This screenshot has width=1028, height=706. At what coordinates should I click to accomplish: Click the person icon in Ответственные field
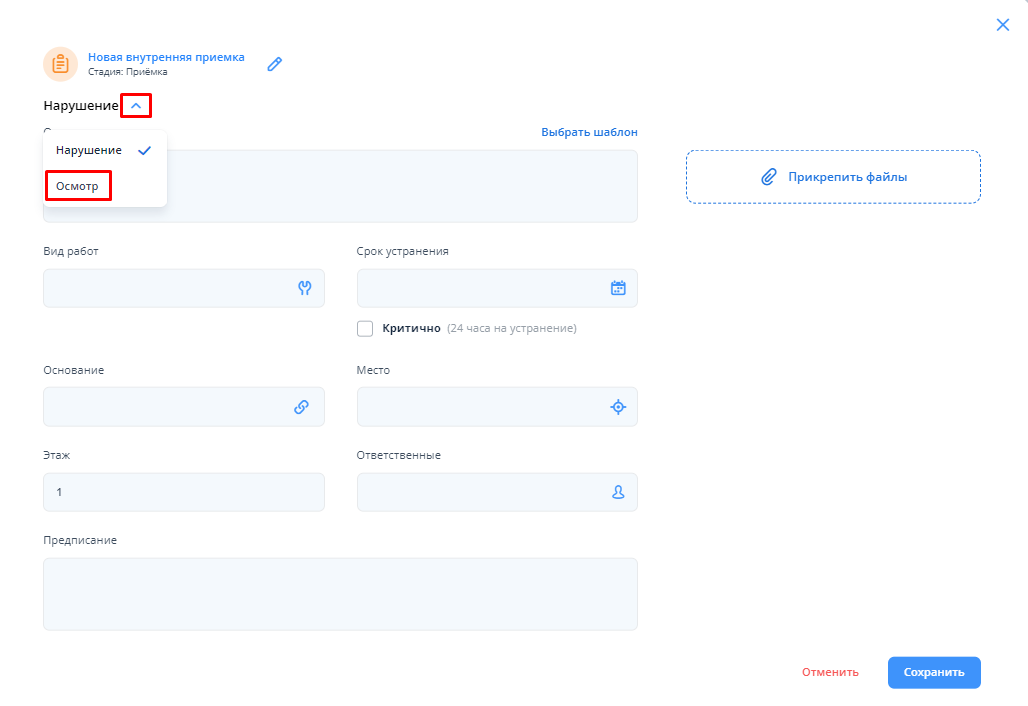point(618,492)
